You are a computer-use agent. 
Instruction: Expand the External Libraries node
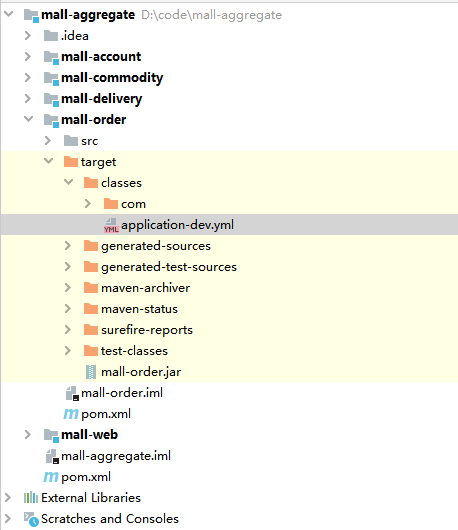tap(7, 497)
